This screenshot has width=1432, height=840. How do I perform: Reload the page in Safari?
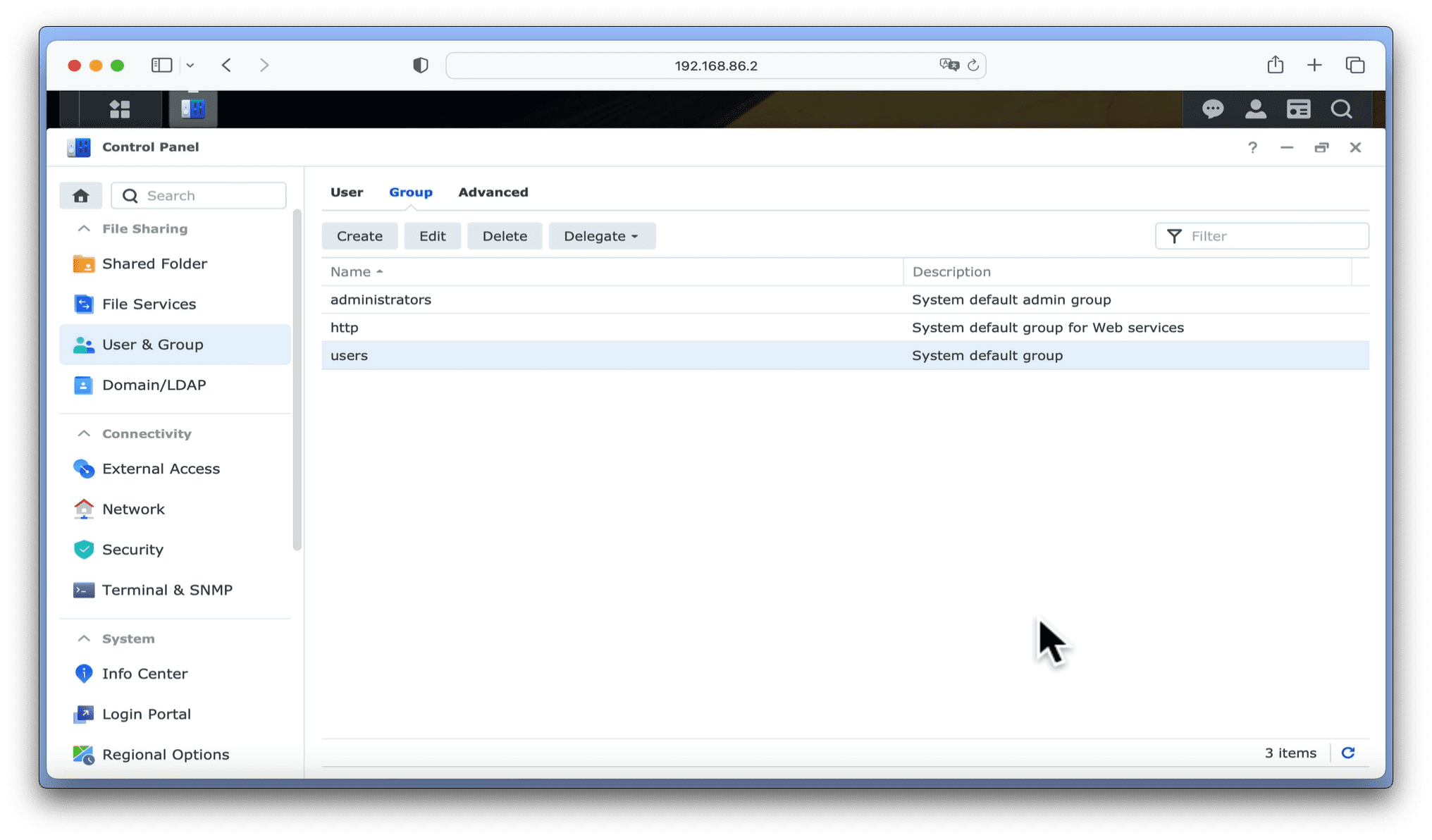click(x=973, y=65)
